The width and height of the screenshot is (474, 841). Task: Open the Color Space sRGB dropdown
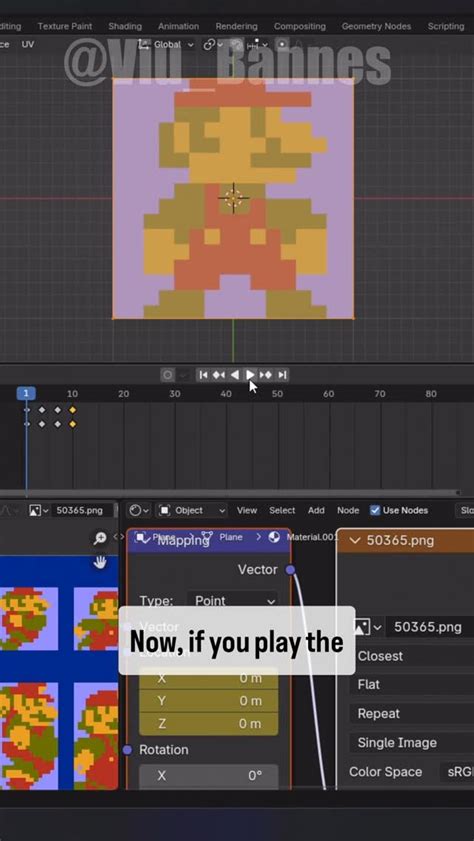point(457,772)
